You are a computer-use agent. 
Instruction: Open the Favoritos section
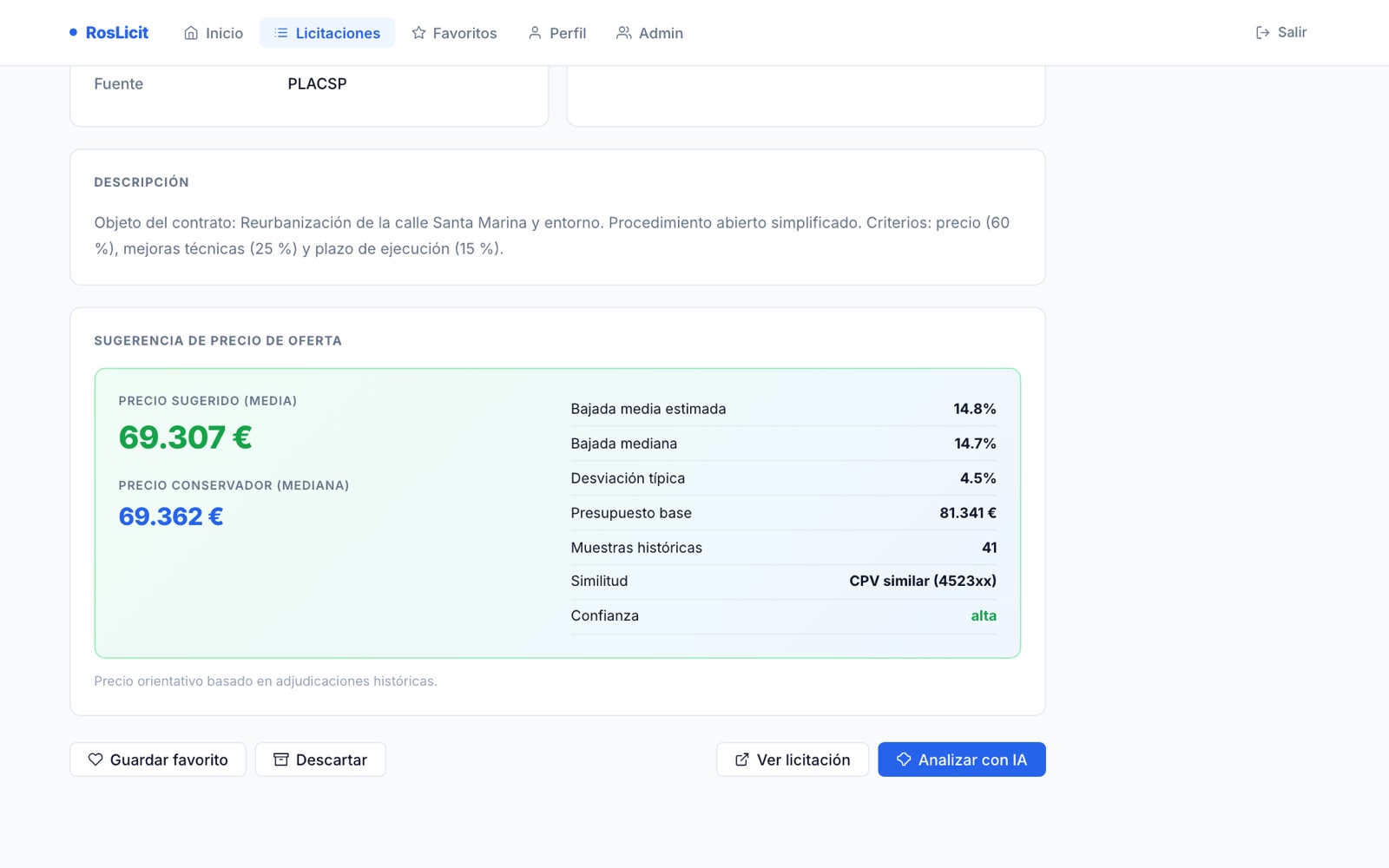[454, 33]
